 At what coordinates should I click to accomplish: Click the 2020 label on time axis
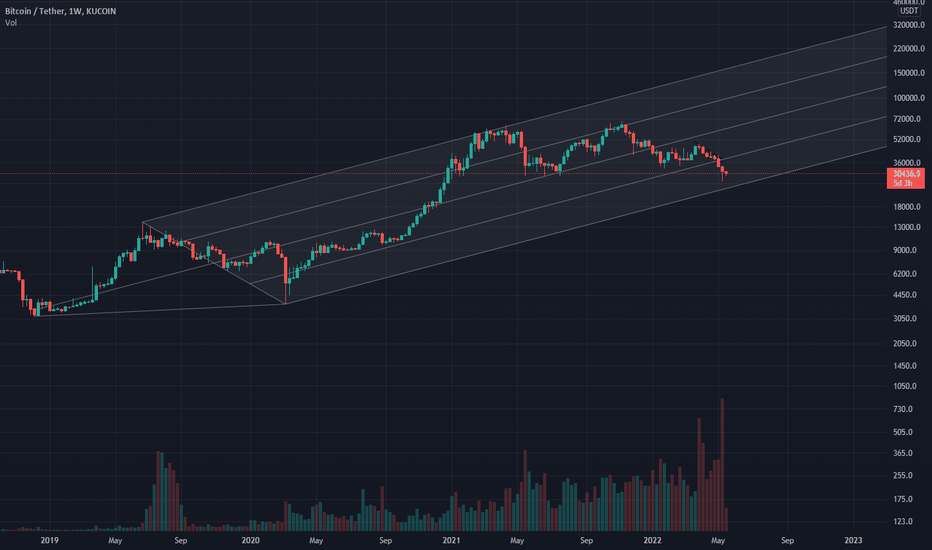[x=250, y=540]
